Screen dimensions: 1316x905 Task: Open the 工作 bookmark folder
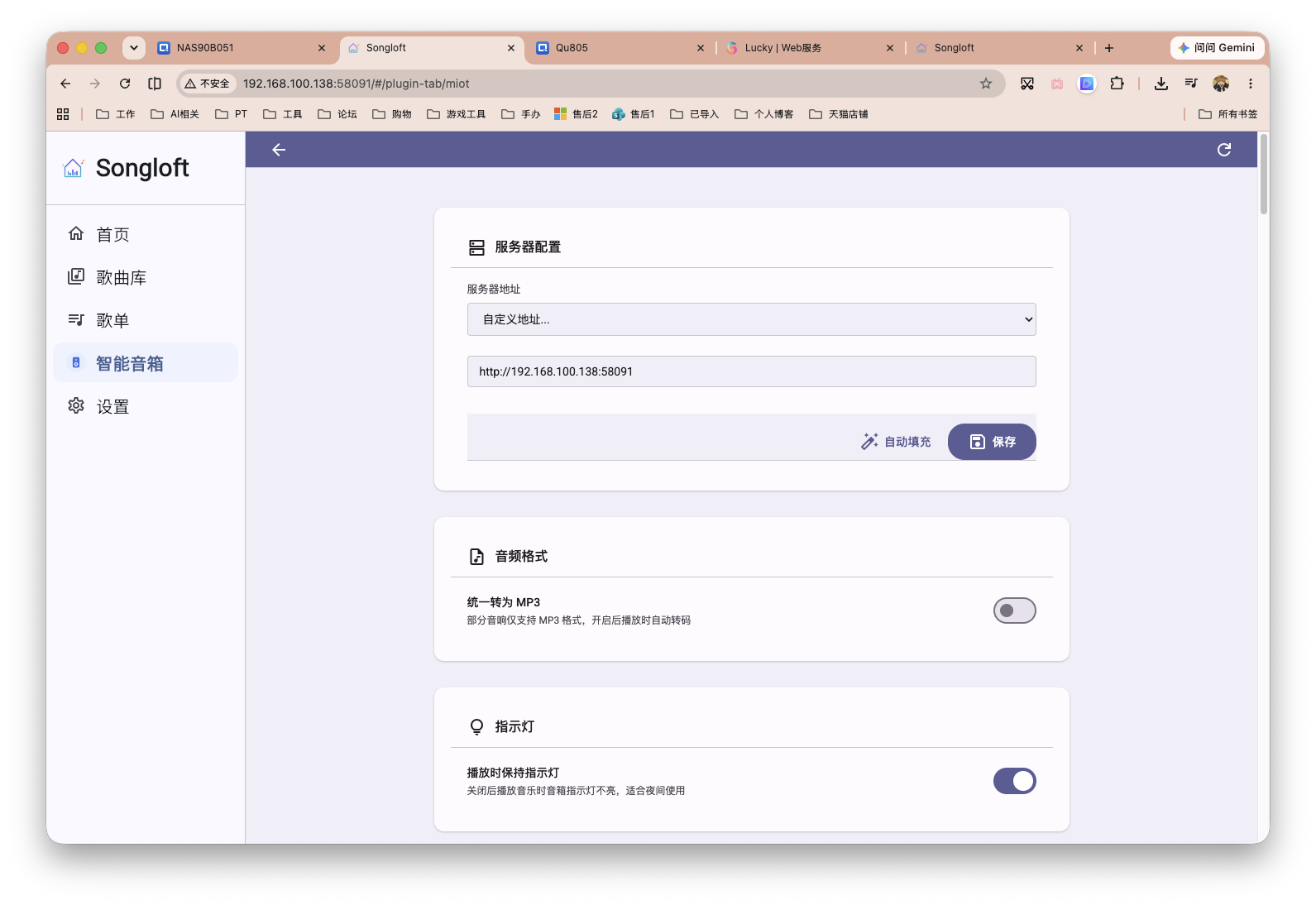[x=115, y=114]
